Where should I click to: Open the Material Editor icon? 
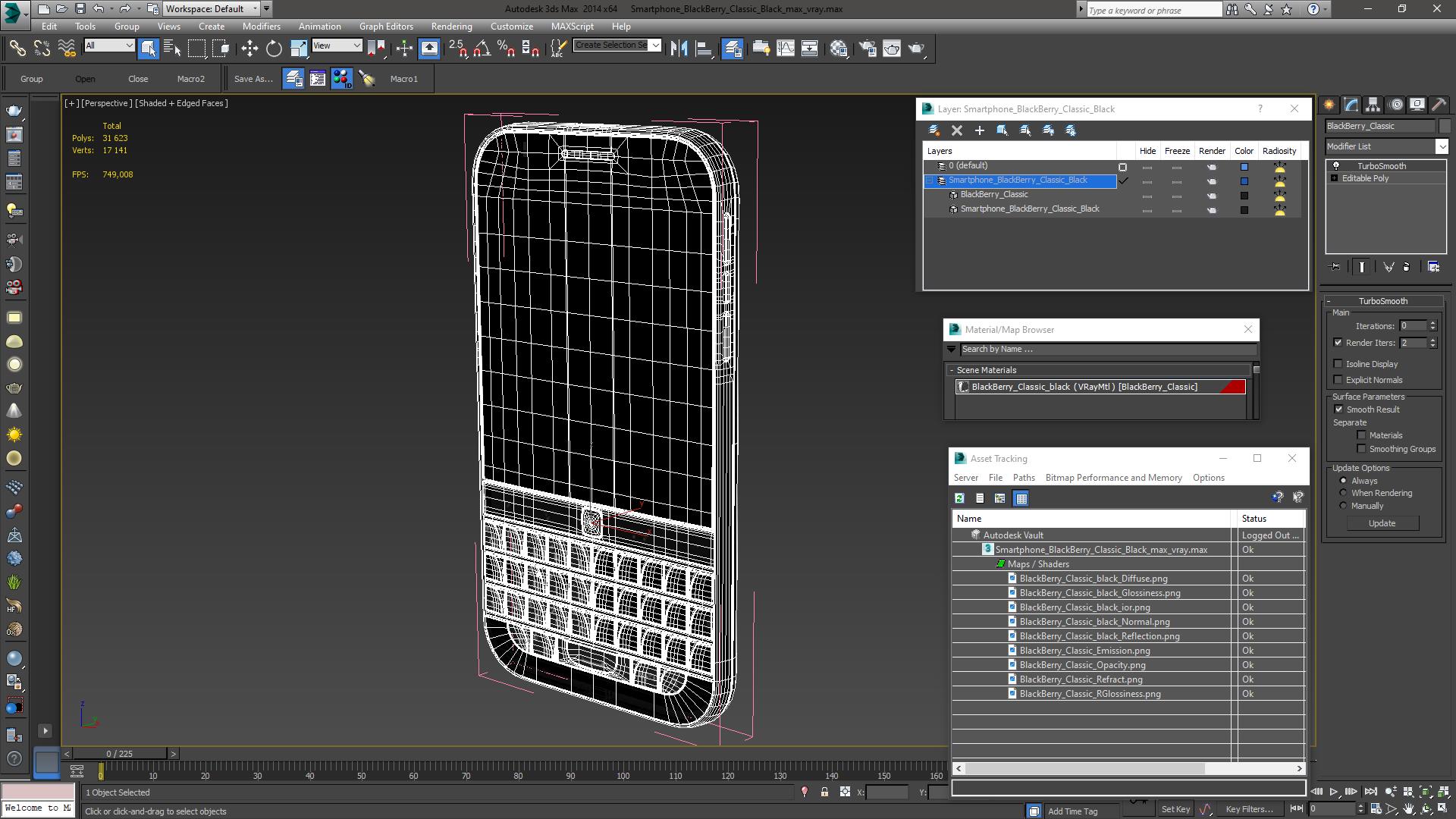[x=839, y=49]
